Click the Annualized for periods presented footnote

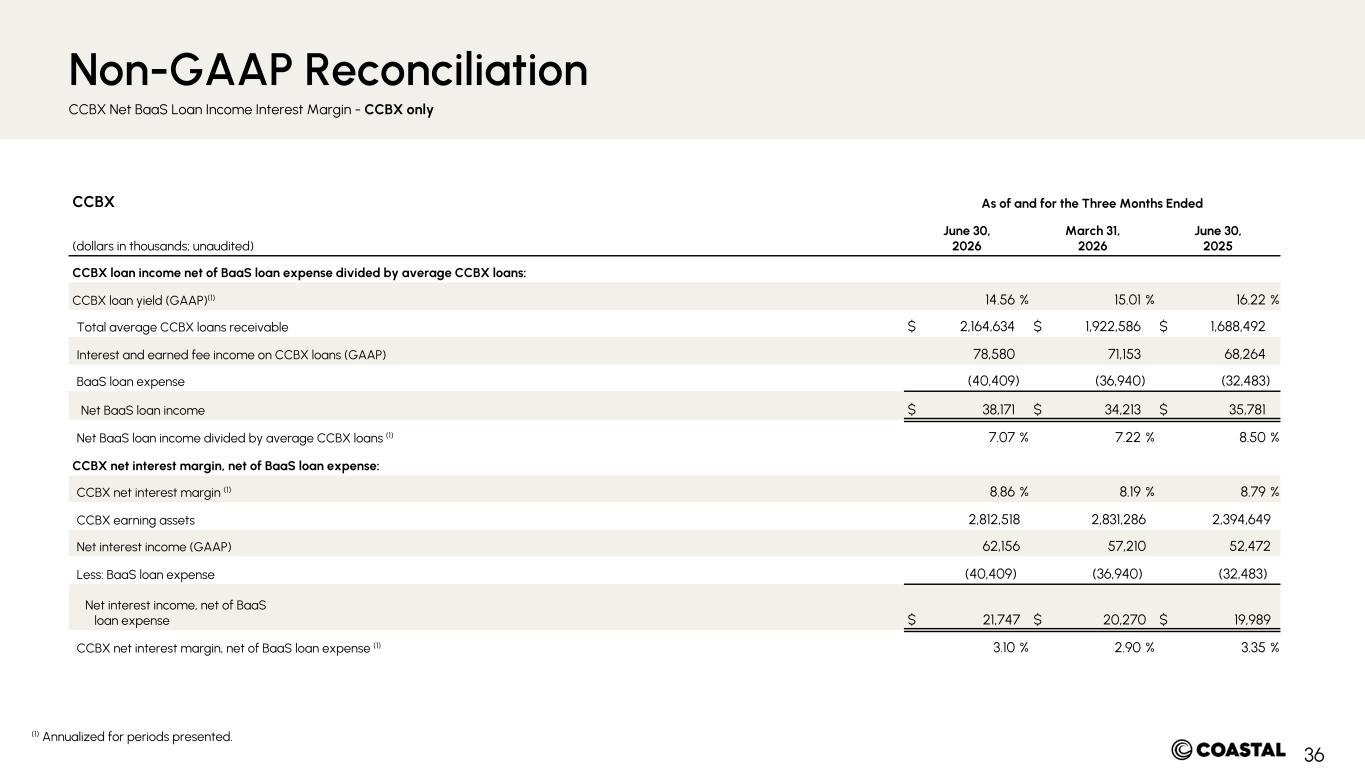coord(132,737)
